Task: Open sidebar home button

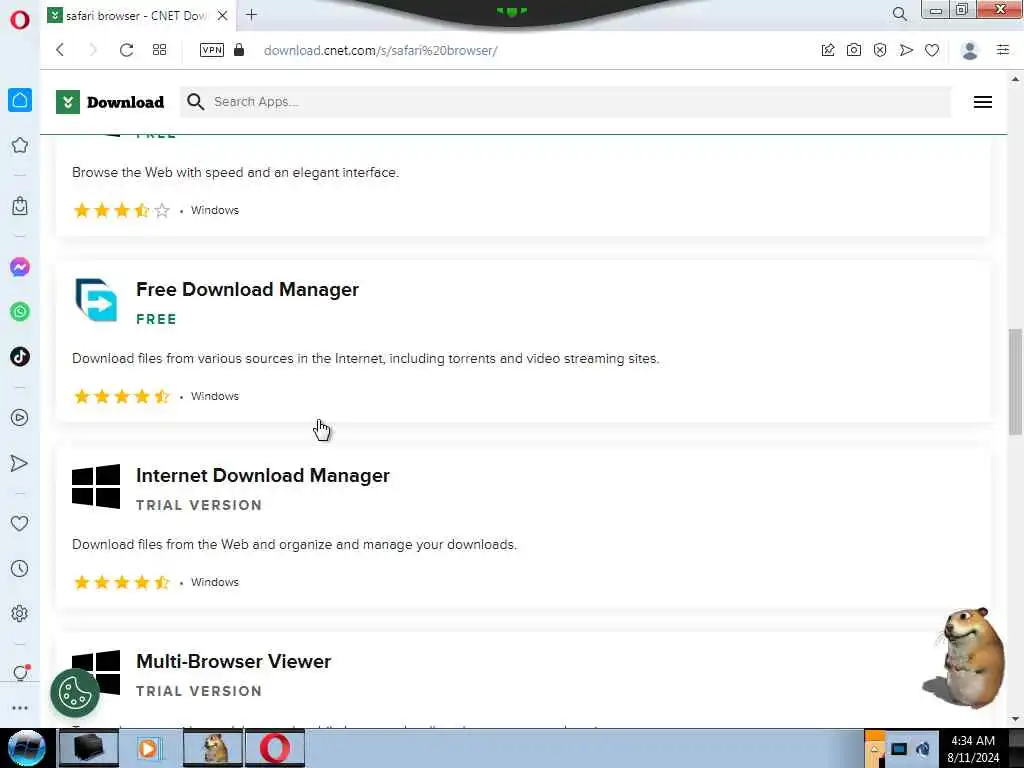Action: [20, 100]
